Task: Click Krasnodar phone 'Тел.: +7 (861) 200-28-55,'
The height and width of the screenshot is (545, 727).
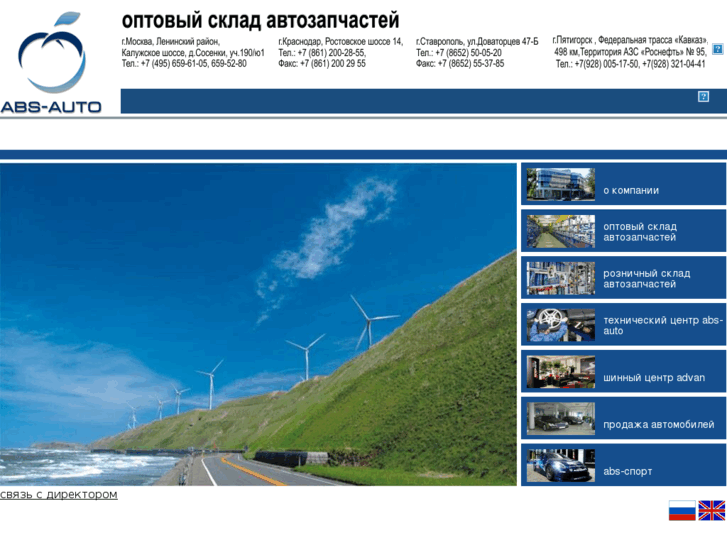Action: 322,53
